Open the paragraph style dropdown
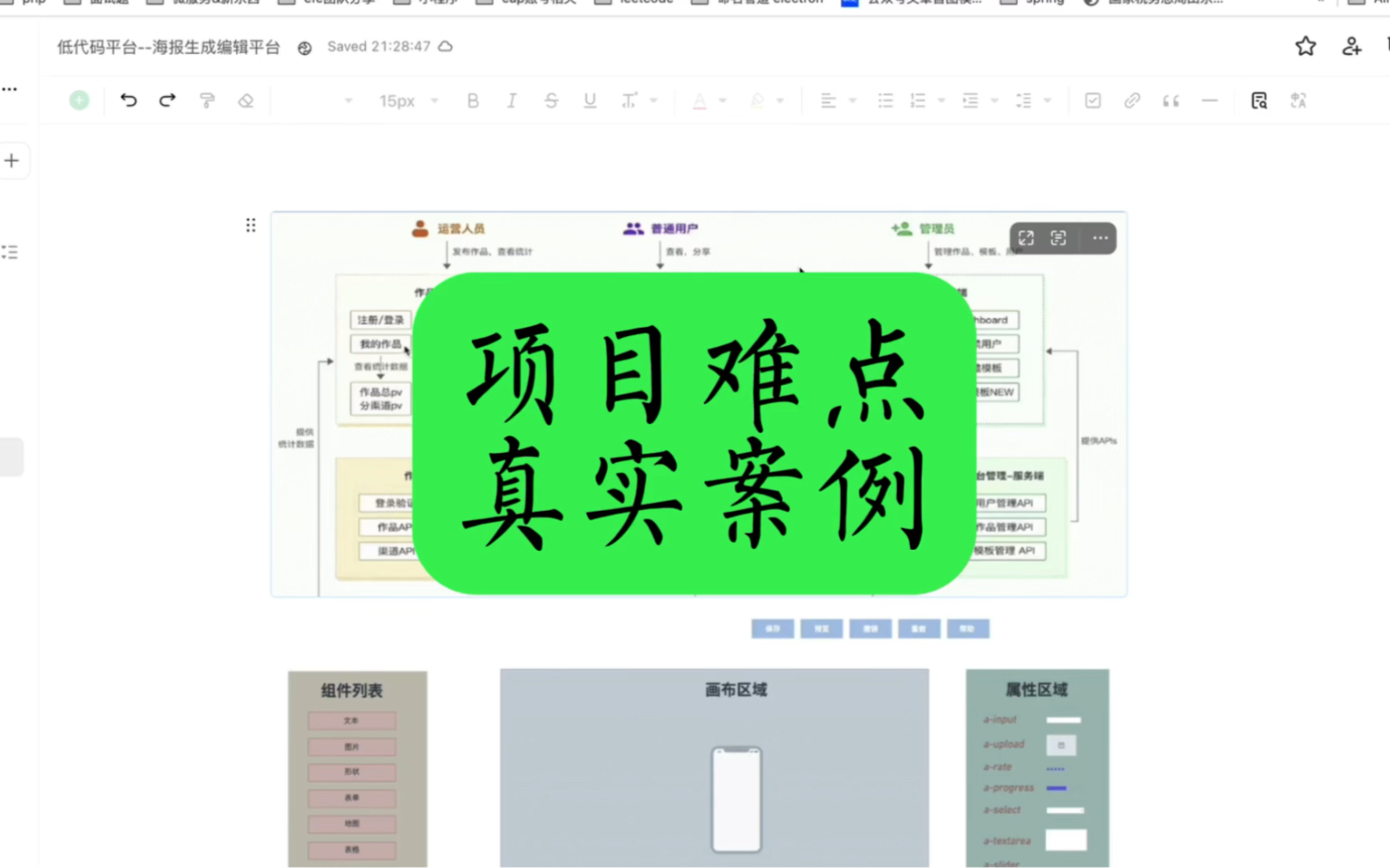1390x868 pixels. pyautogui.click(x=348, y=101)
